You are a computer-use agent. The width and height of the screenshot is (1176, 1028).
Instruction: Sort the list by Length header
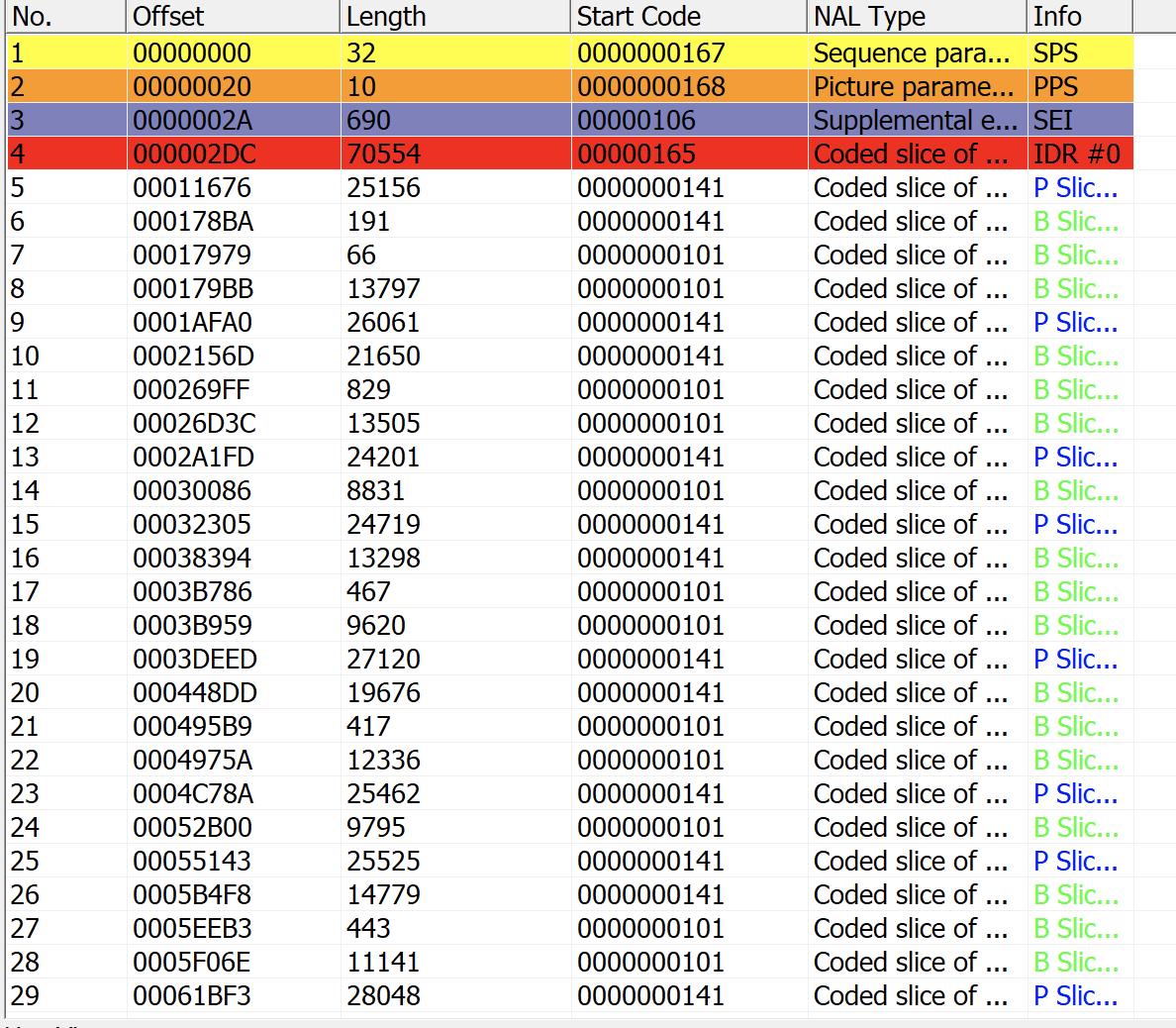coord(455,17)
